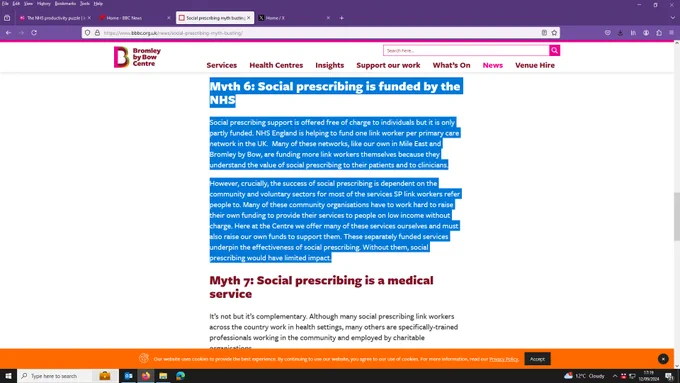Open the Support our work link

coord(388,65)
